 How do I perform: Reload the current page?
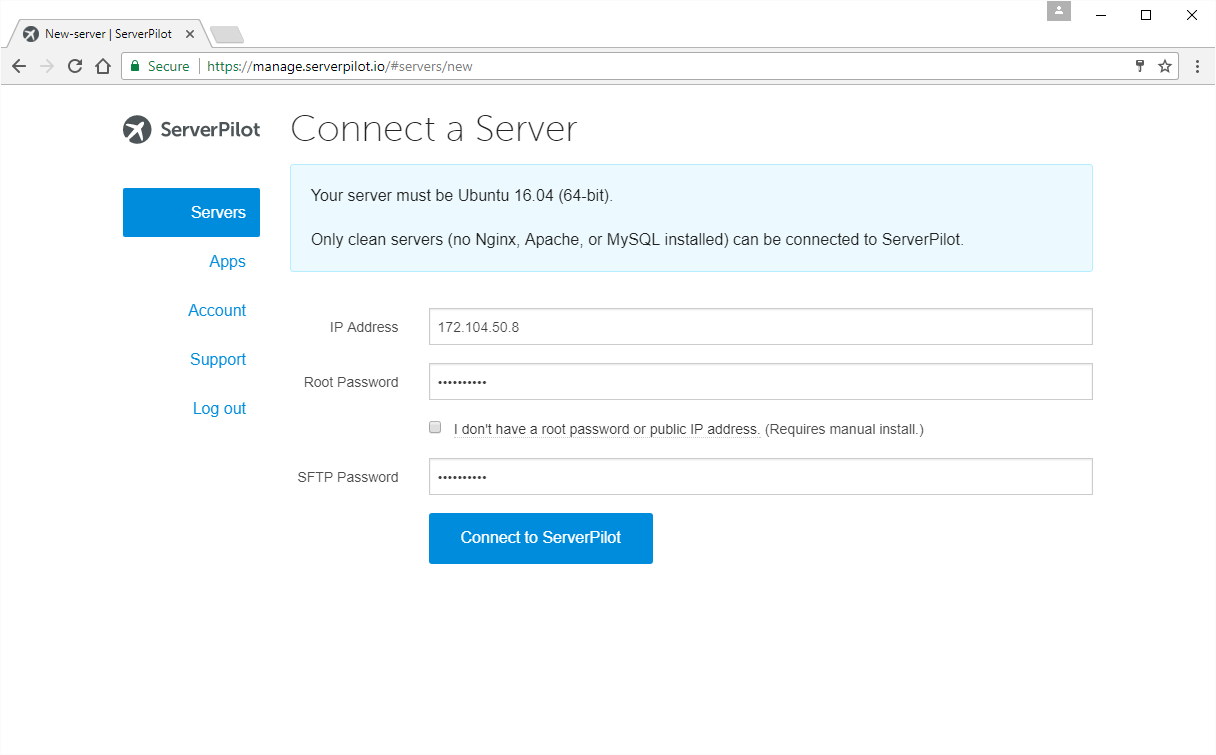pyautogui.click(x=75, y=66)
